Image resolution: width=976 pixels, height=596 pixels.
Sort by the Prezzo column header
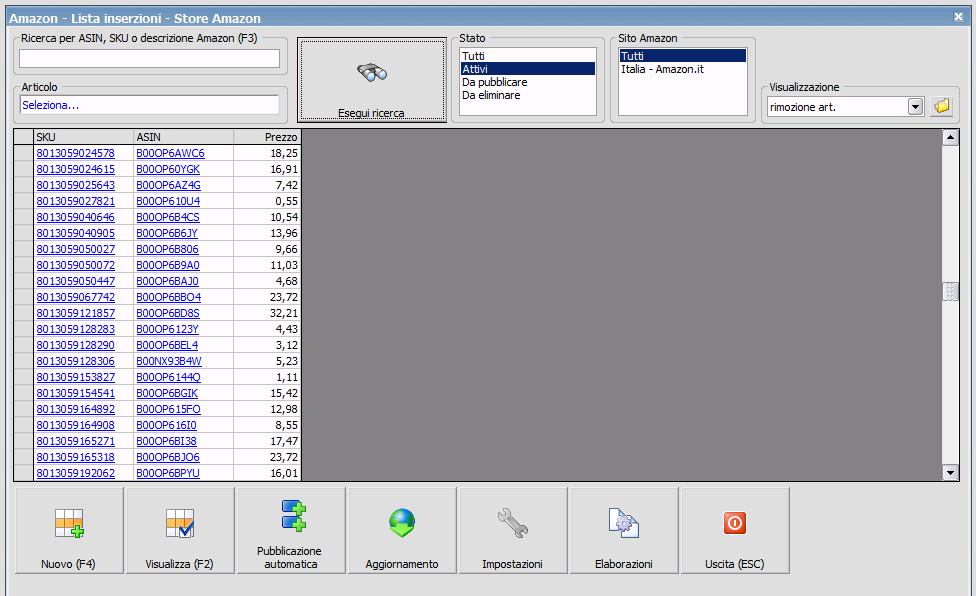pyautogui.click(x=268, y=137)
